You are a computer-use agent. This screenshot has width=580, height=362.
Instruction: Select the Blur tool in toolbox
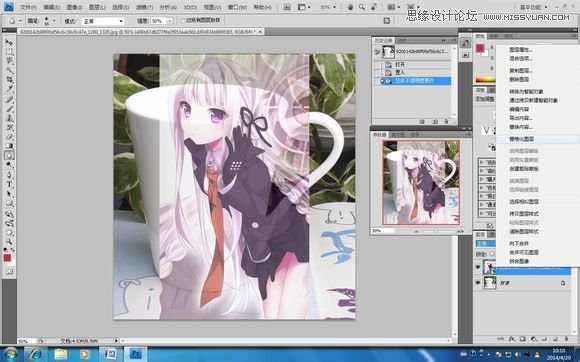pos(9,156)
